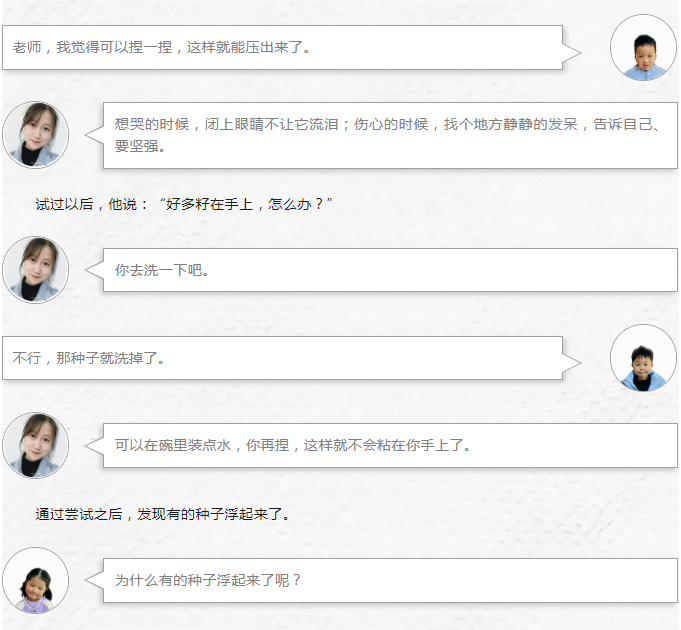The height and width of the screenshot is (630, 681).
Task: Click the narration '通过尝试之后，发现有的种子浮起来了'
Action: [x=162, y=514]
